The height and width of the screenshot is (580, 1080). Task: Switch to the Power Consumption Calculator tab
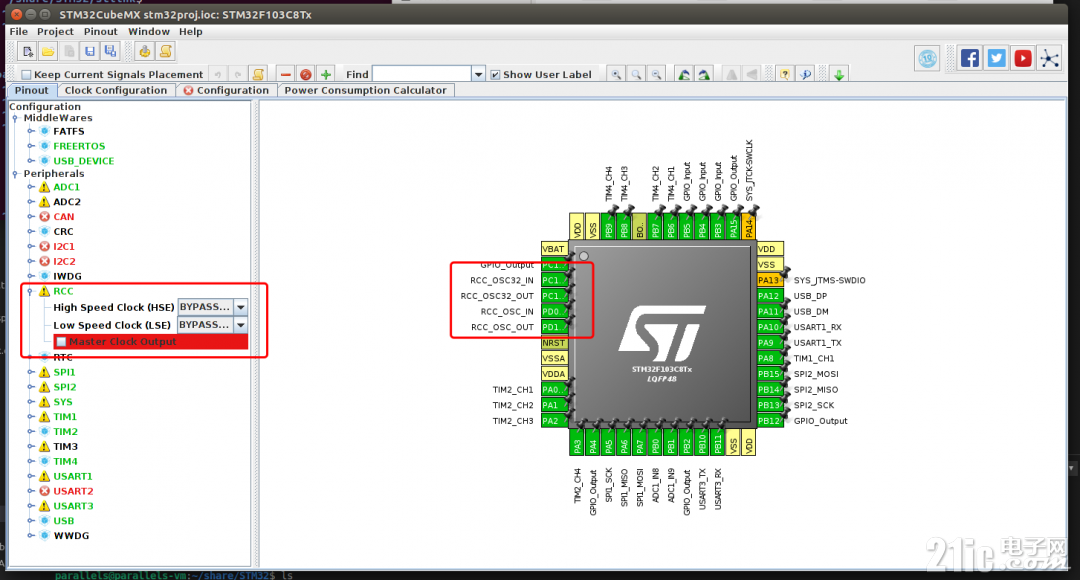pyautogui.click(x=365, y=90)
